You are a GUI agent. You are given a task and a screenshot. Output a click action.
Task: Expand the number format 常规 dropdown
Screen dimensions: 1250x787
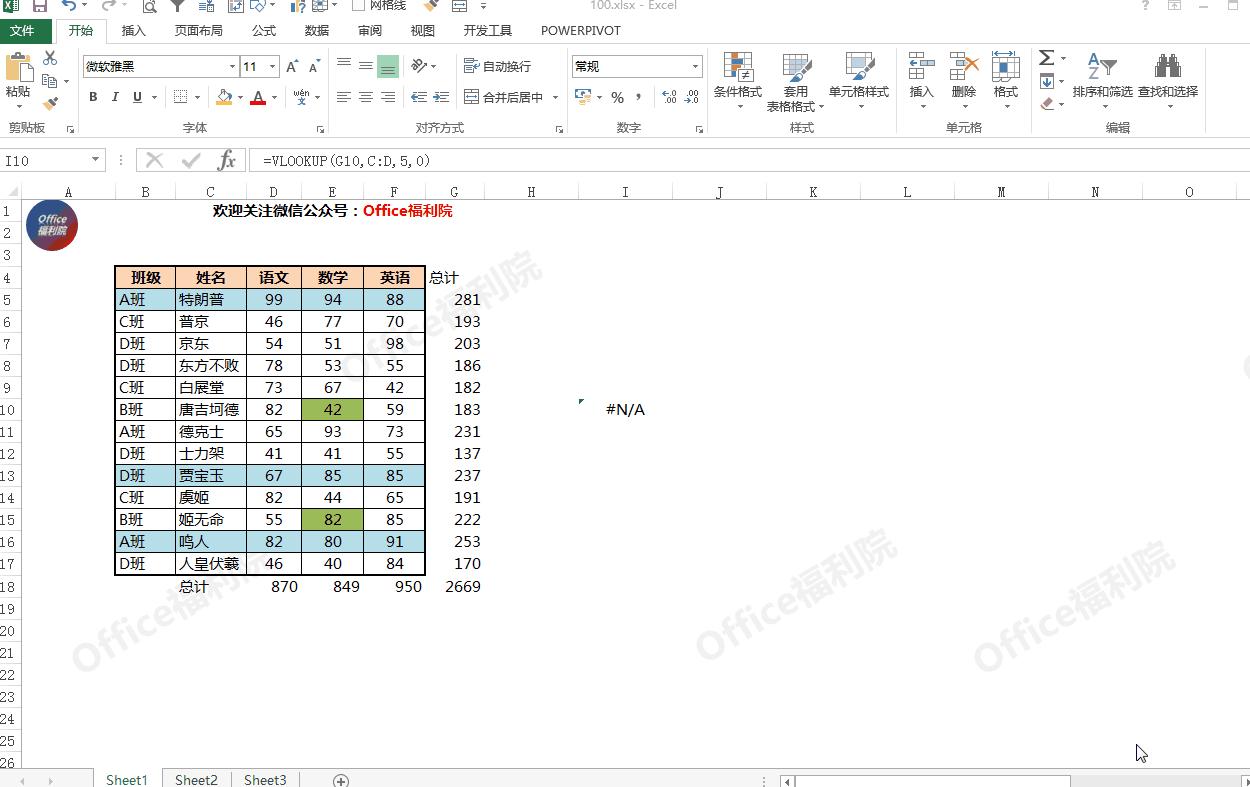coord(695,67)
